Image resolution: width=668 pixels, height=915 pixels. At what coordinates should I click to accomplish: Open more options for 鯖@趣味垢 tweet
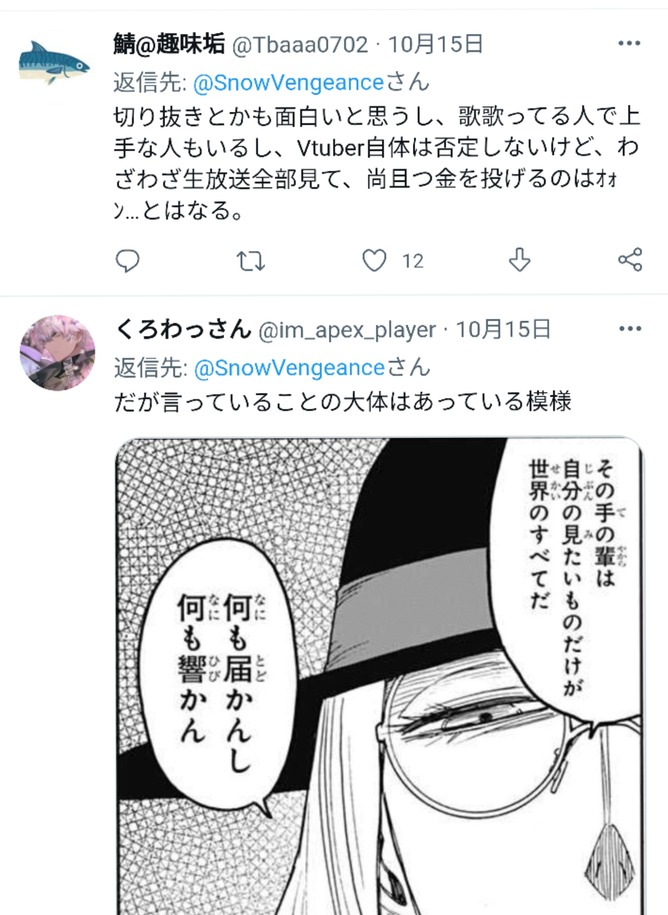coord(629,43)
